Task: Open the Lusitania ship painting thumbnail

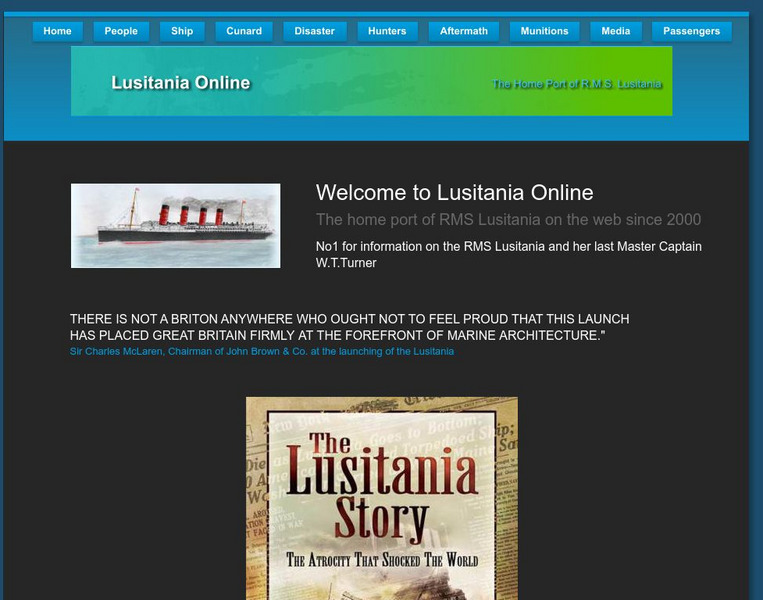Action: 176,225
